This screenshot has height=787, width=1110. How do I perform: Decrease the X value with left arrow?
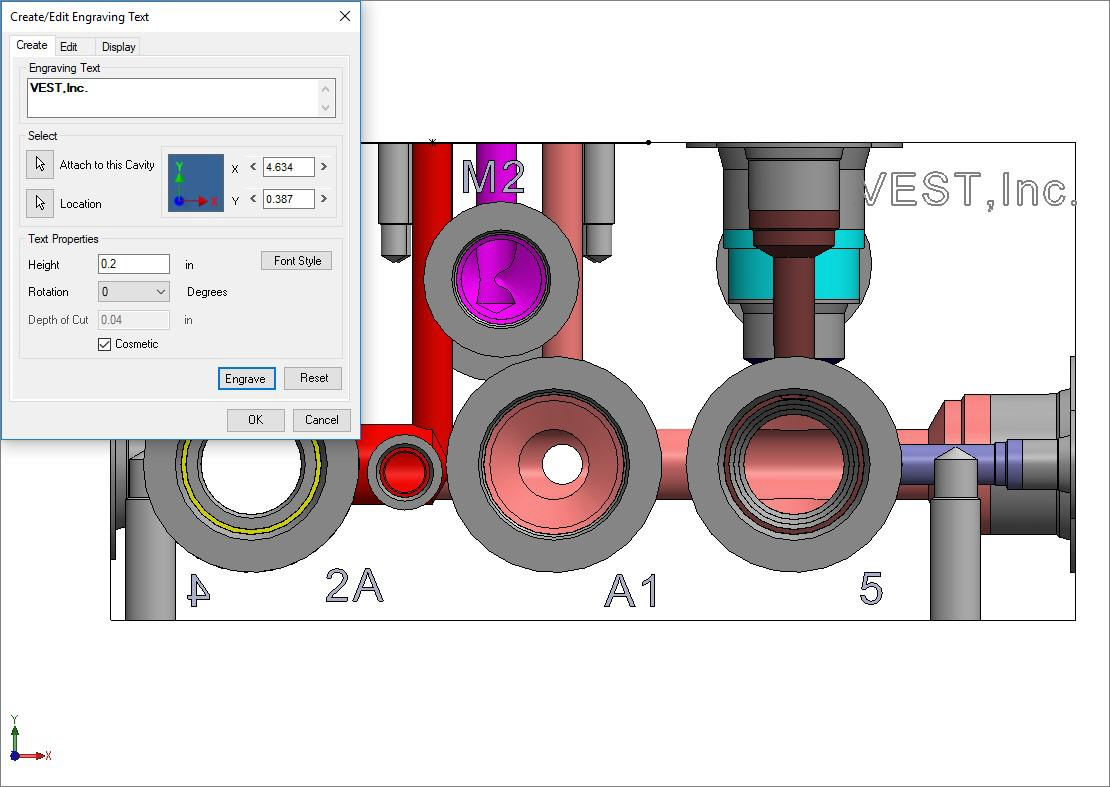coord(253,167)
